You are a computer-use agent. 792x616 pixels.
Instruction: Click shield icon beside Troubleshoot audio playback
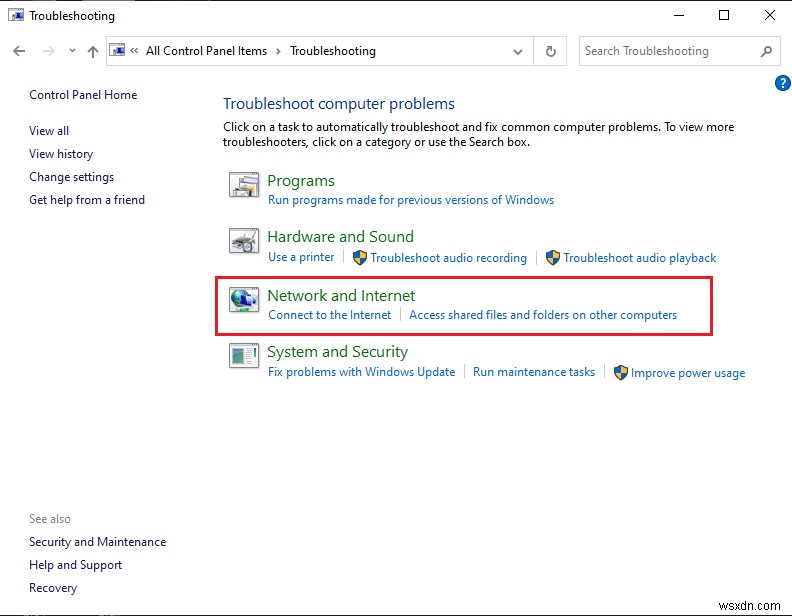click(x=553, y=258)
